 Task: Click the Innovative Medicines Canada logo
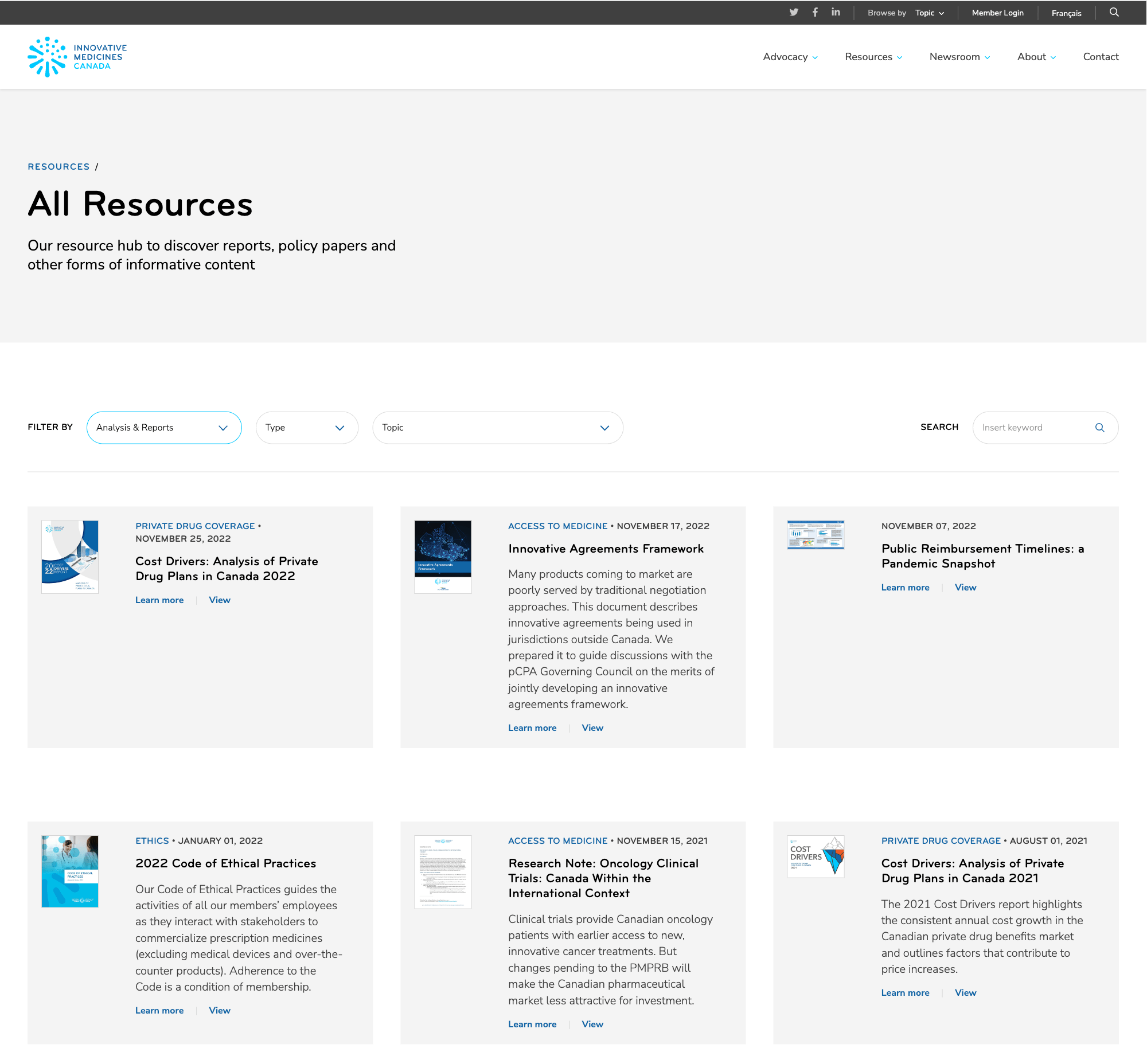[77, 56]
